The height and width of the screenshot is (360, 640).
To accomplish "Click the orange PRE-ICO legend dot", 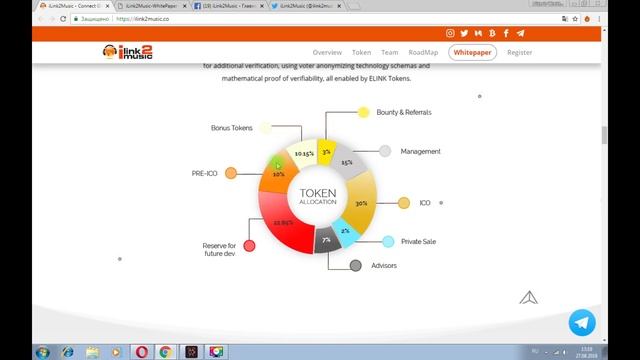I will (x=231, y=173).
